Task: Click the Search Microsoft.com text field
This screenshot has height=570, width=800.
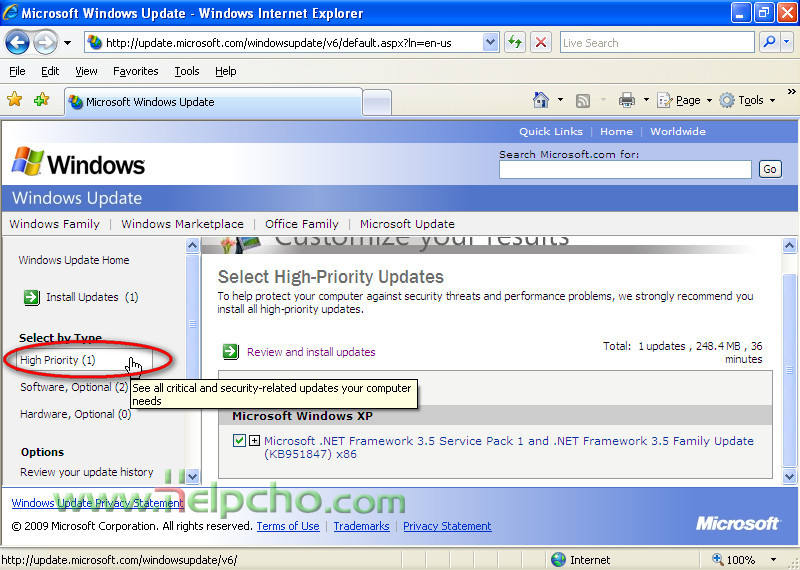Action: [625, 169]
